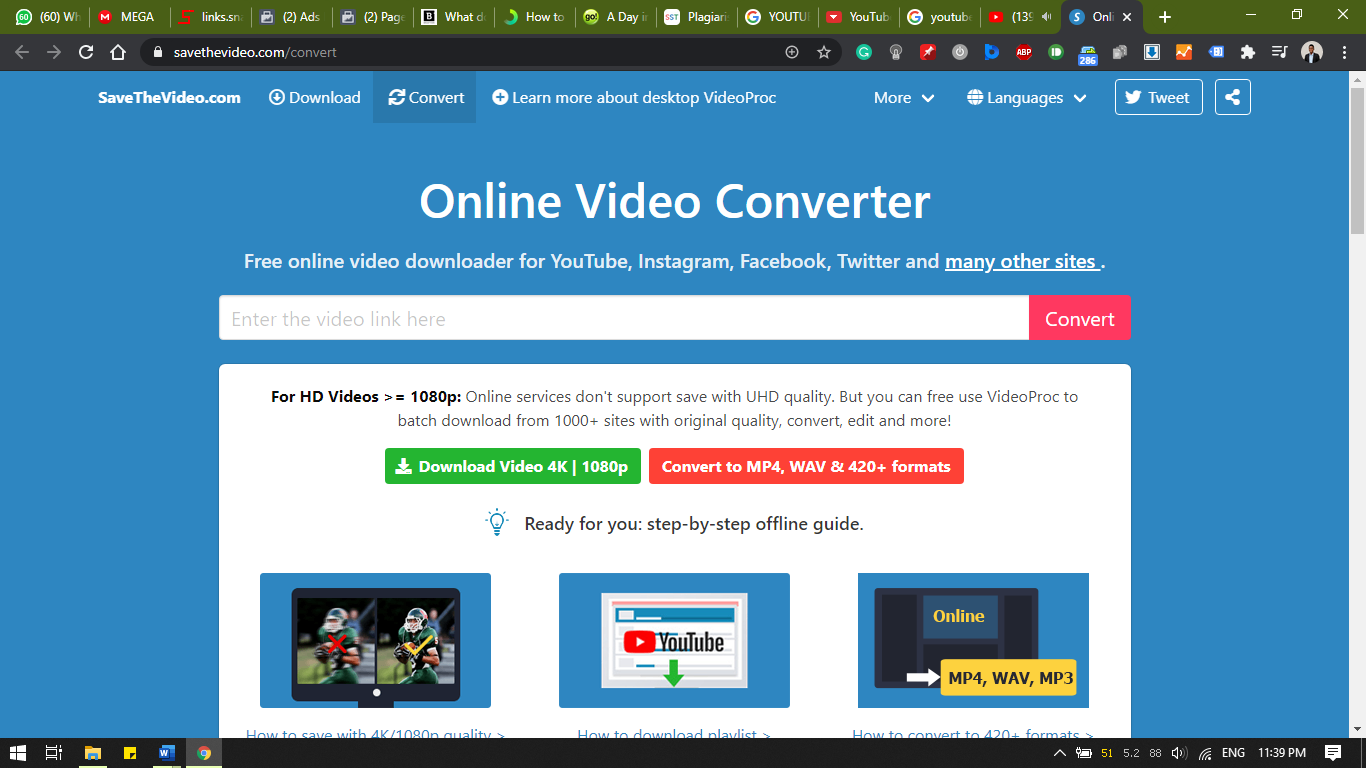
Task: Click the video link input field
Action: (x=624, y=318)
